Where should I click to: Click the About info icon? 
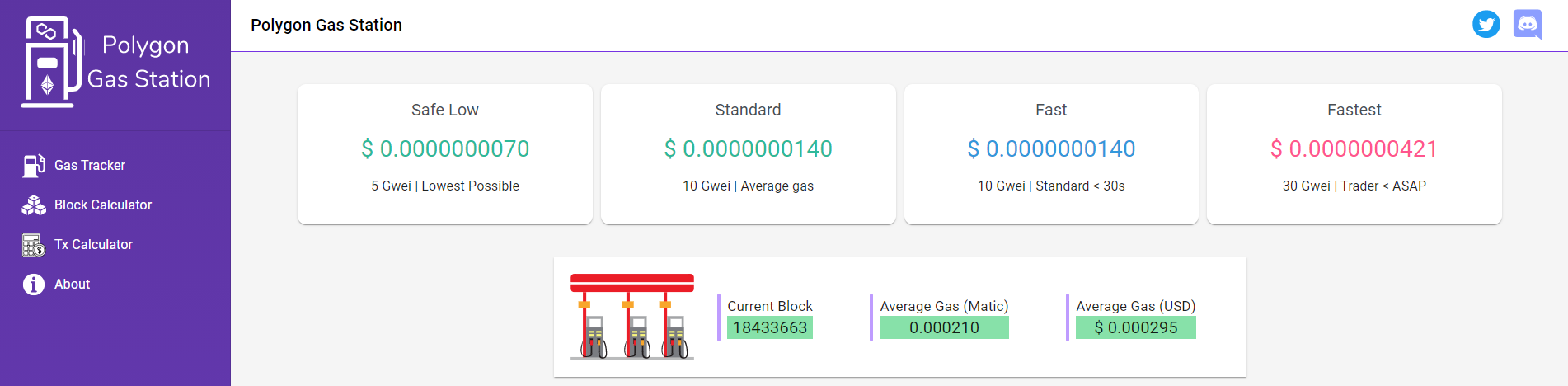pyautogui.click(x=34, y=285)
